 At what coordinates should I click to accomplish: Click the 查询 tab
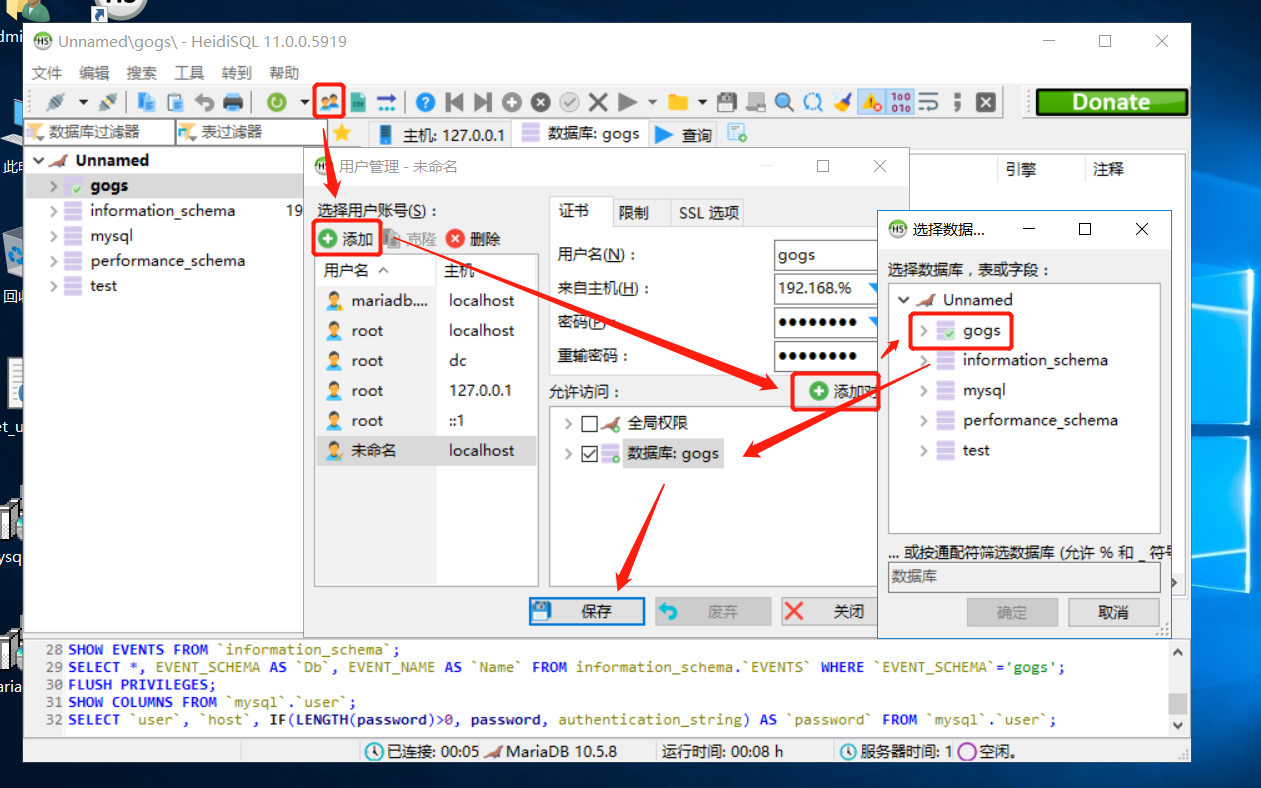tap(684, 134)
